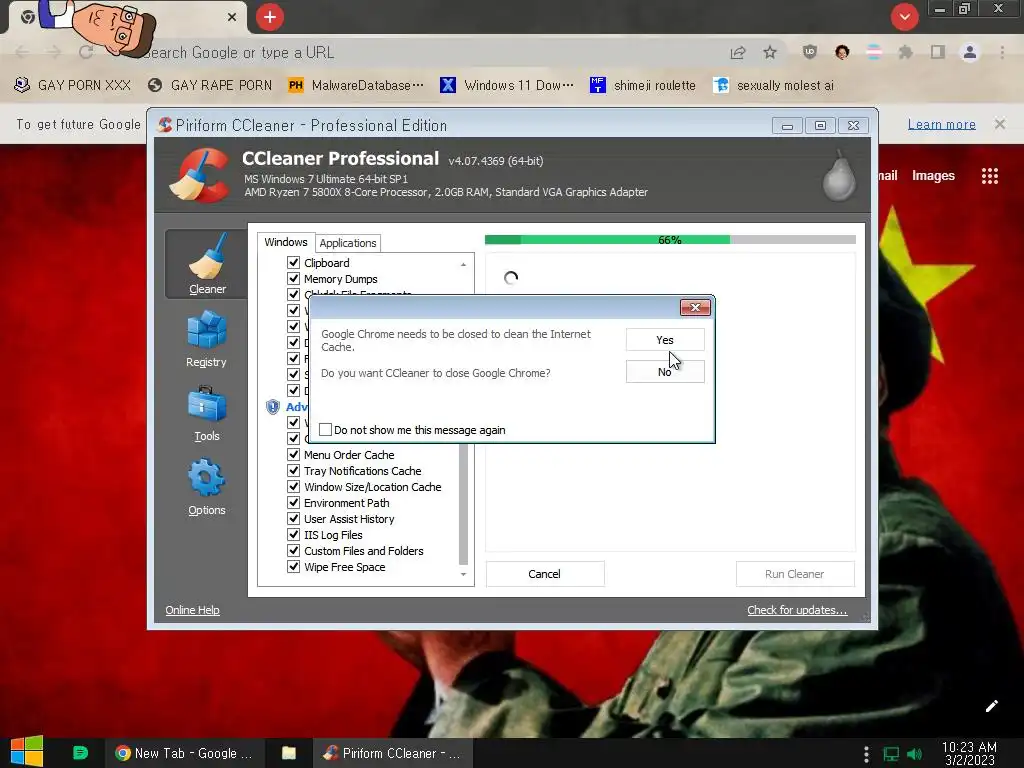Open the Options gear icon
This screenshot has width=1024, height=768.
click(206, 477)
